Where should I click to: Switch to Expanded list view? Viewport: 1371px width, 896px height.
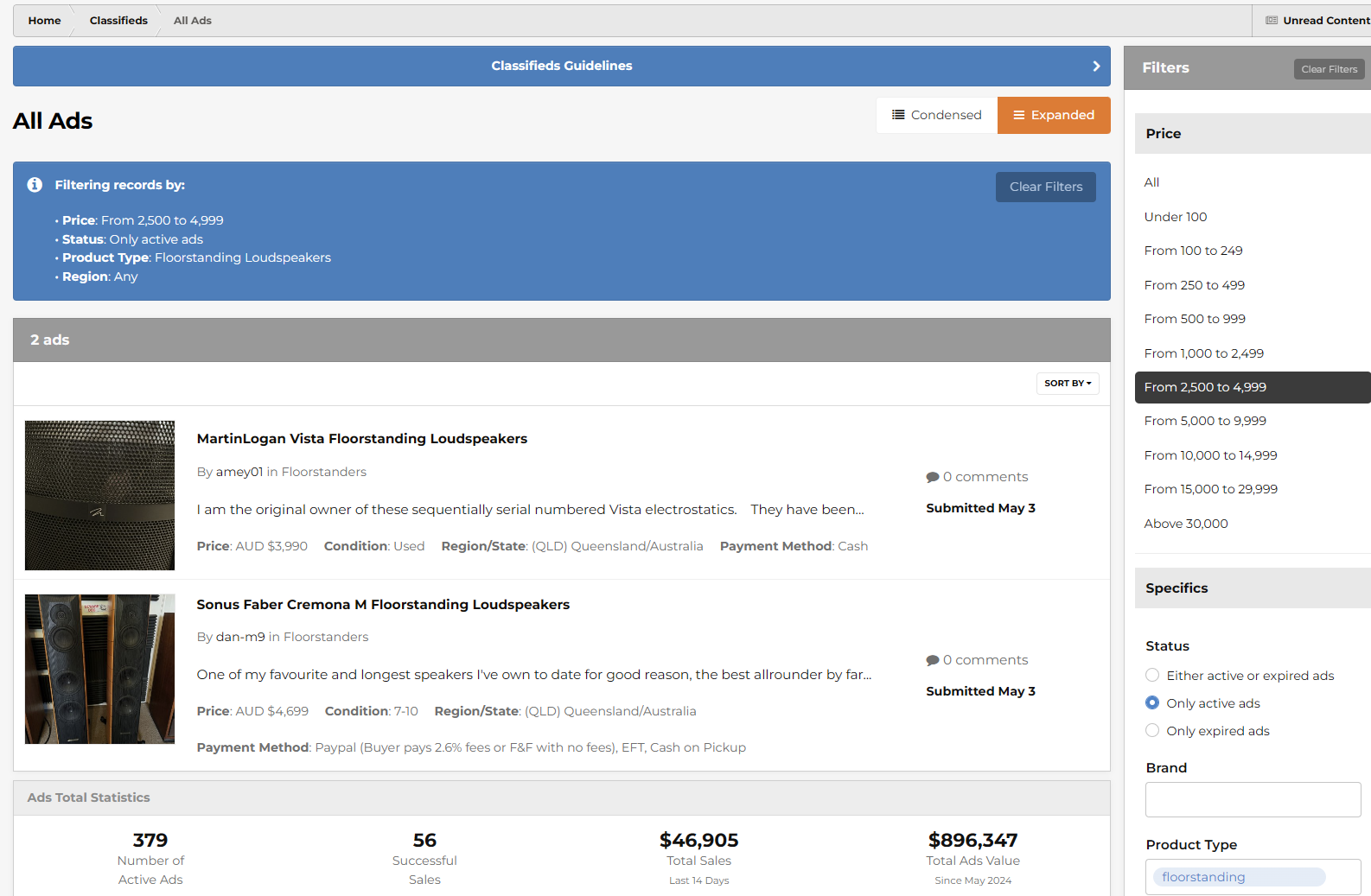[x=1054, y=115]
